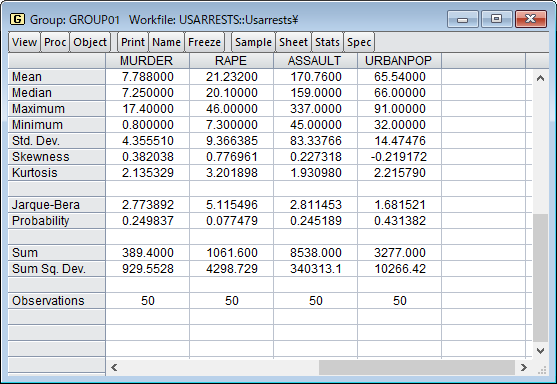Click MURDER probability value 0.249837
Viewport: 557px width, 384px height.
(148, 221)
